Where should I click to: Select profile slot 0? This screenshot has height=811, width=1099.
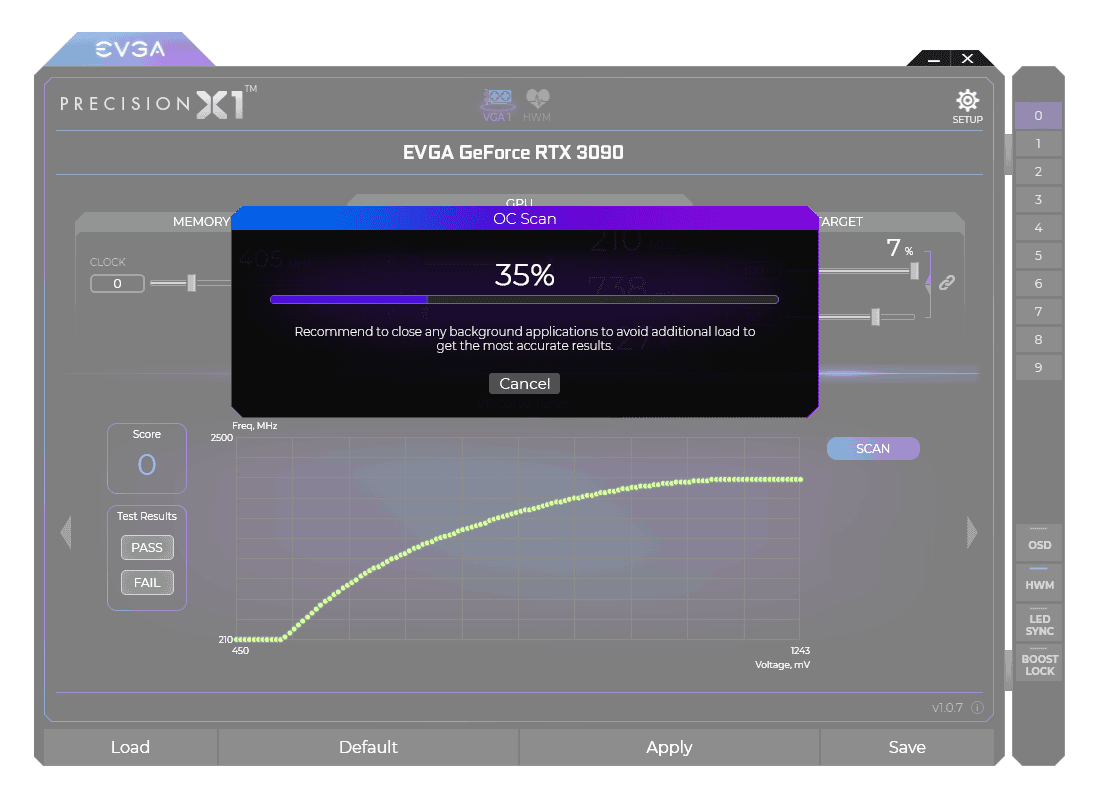1038,116
